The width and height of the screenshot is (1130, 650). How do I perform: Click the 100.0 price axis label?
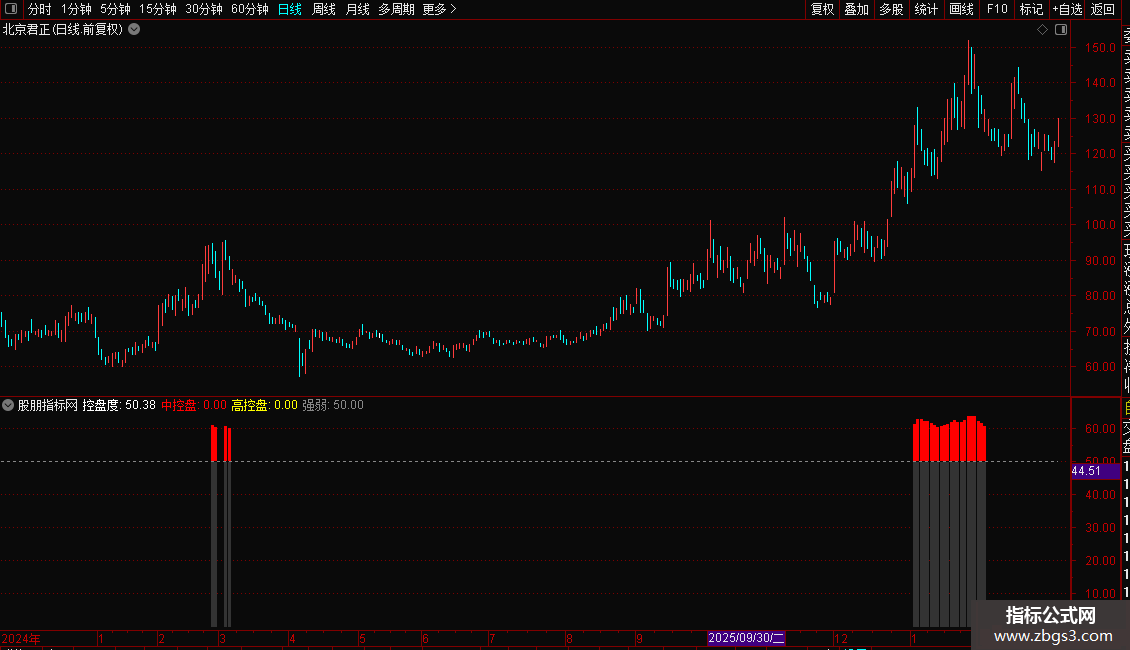1100,225
